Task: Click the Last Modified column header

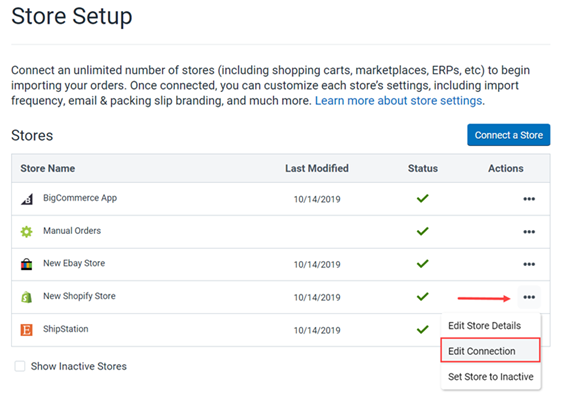Action: [x=317, y=168]
